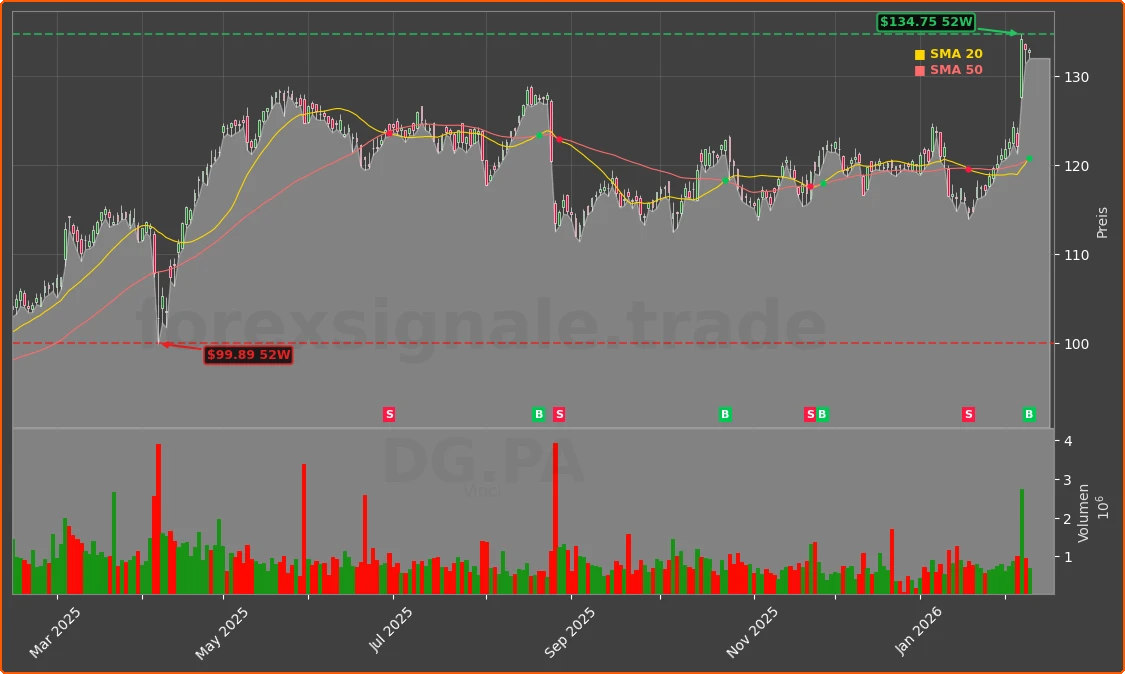The height and width of the screenshot is (674, 1125).
Task: Click the $99.89 52W low label
Action: (248, 354)
